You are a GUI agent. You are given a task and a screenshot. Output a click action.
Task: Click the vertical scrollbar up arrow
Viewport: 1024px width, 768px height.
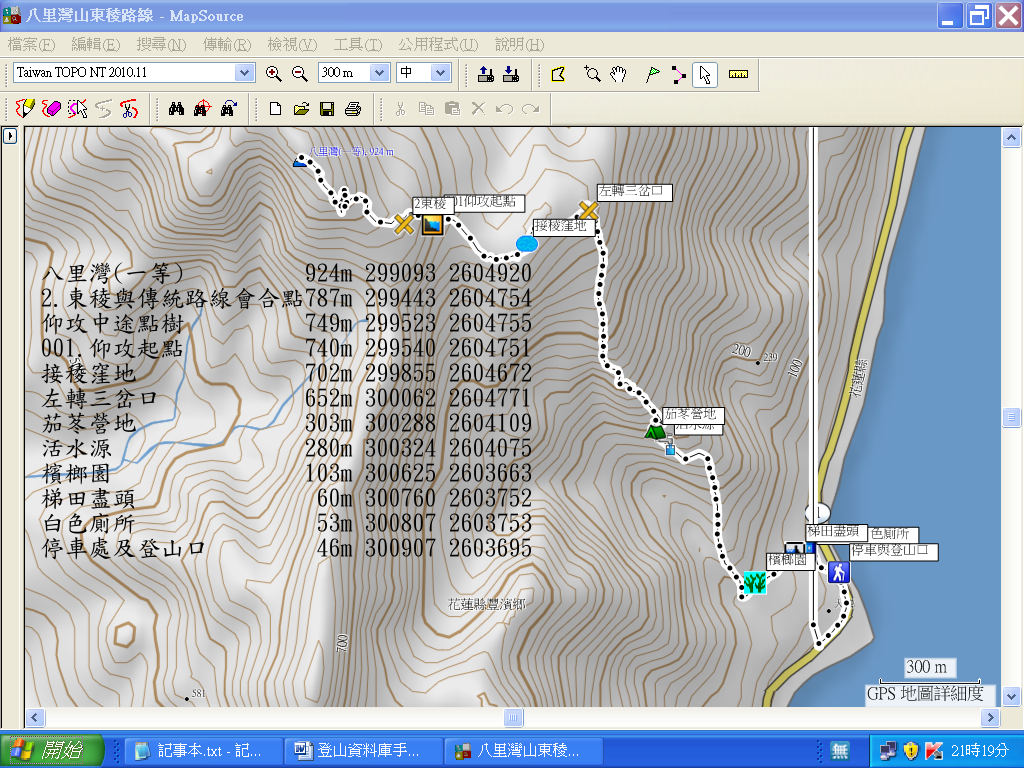1011,138
